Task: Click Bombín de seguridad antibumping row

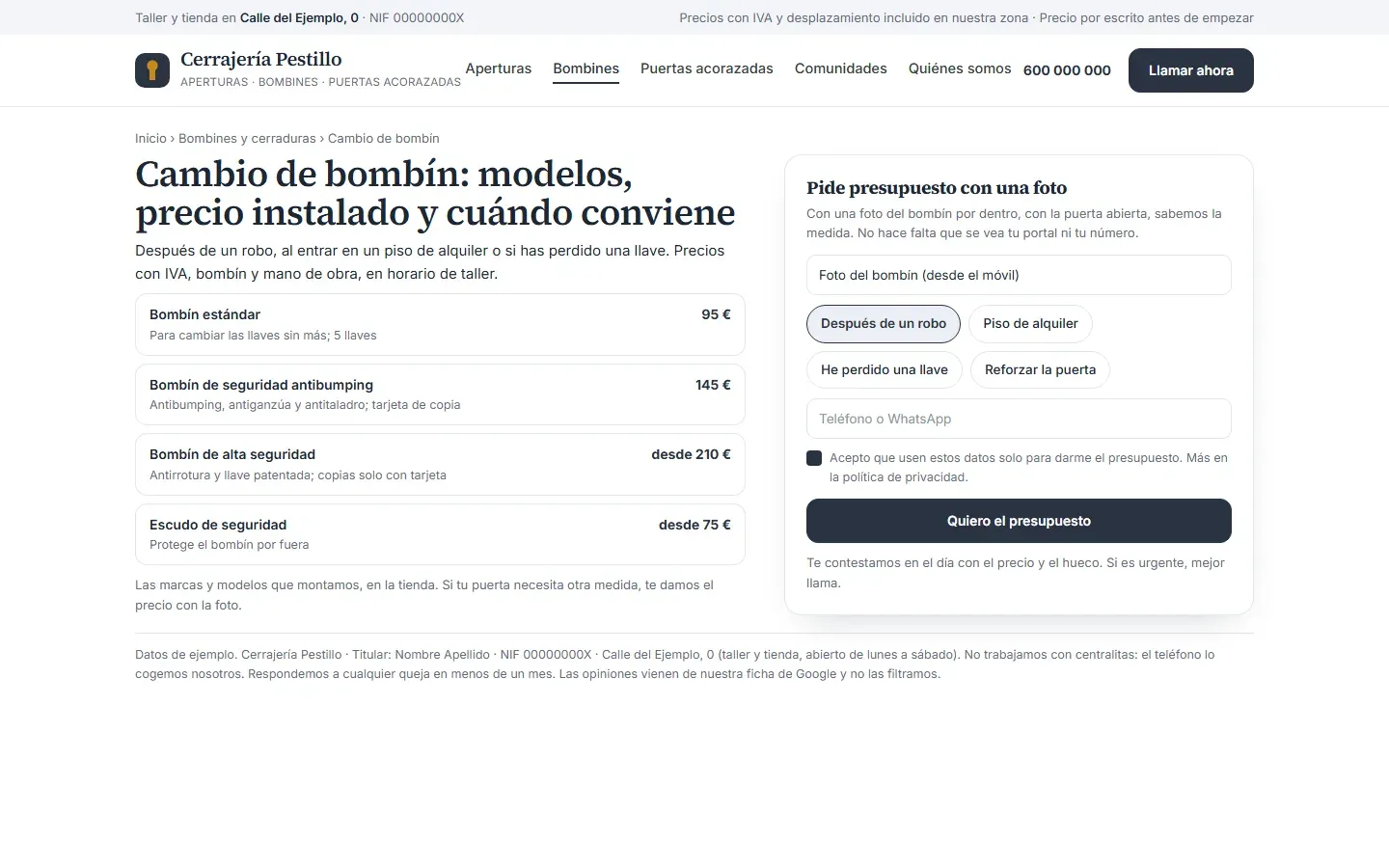Action: (x=440, y=394)
